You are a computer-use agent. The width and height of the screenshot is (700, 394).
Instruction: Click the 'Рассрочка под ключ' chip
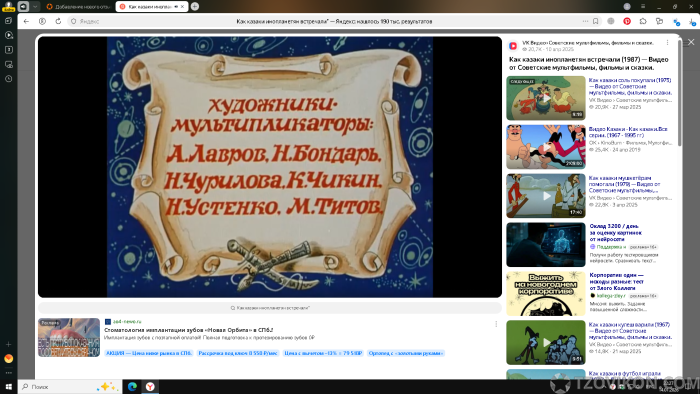tap(238, 353)
